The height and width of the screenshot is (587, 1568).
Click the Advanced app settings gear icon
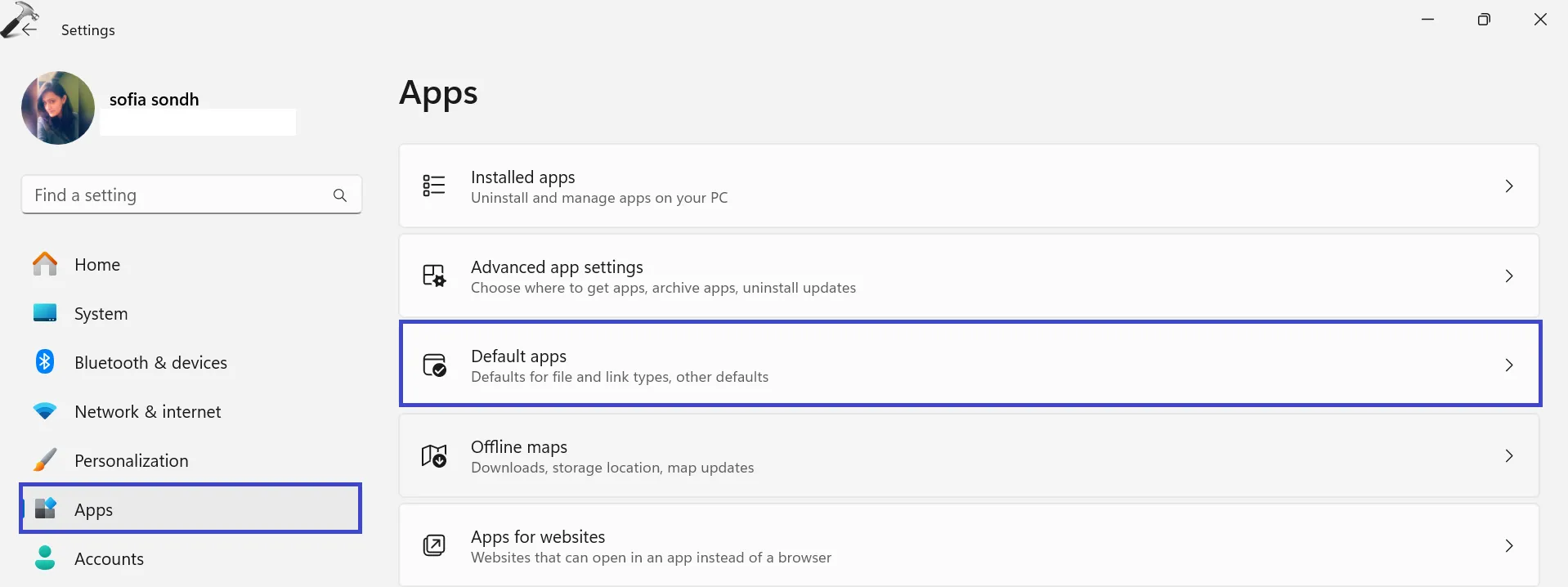point(434,276)
